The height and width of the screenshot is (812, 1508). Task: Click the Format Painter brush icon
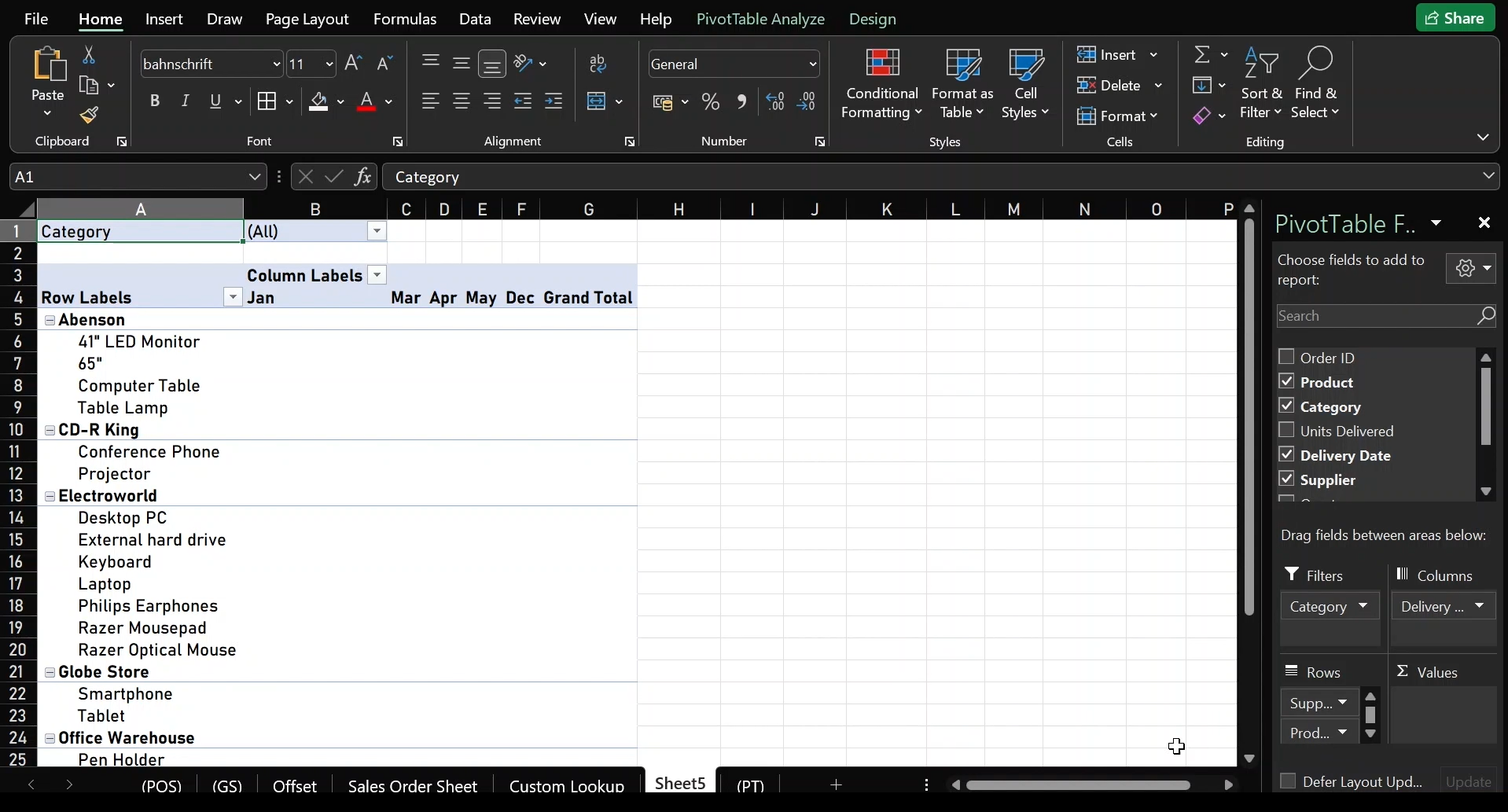point(89,116)
